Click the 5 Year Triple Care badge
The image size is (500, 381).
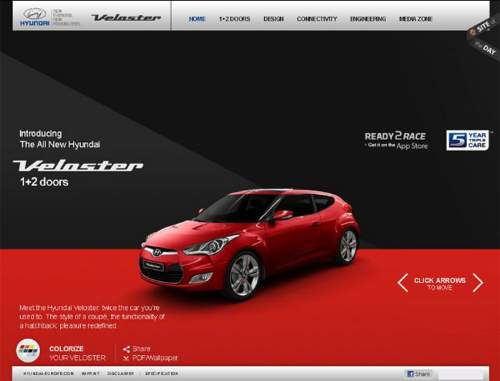click(x=467, y=140)
